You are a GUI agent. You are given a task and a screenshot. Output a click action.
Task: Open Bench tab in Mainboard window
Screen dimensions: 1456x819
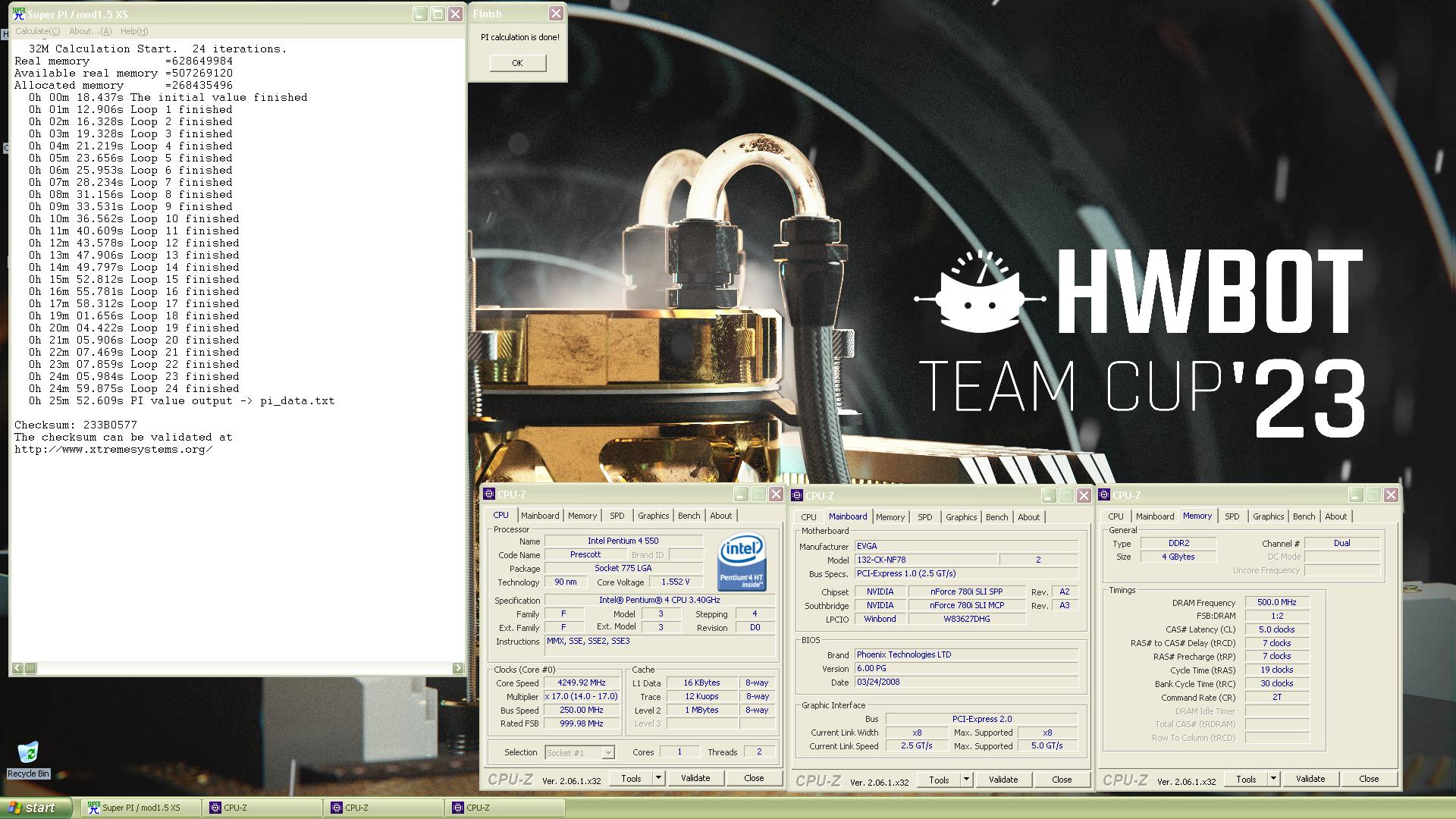pyautogui.click(x=996, y=517)
